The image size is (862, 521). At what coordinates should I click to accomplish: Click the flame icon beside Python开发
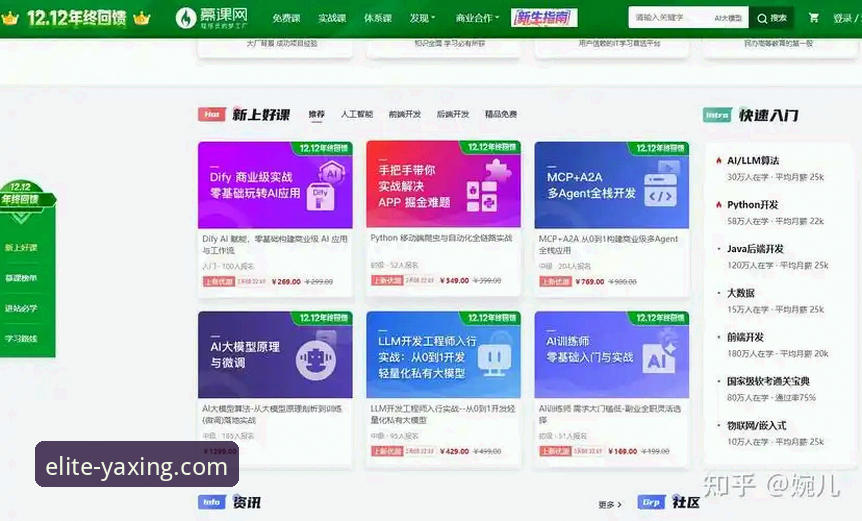point(719,204)
